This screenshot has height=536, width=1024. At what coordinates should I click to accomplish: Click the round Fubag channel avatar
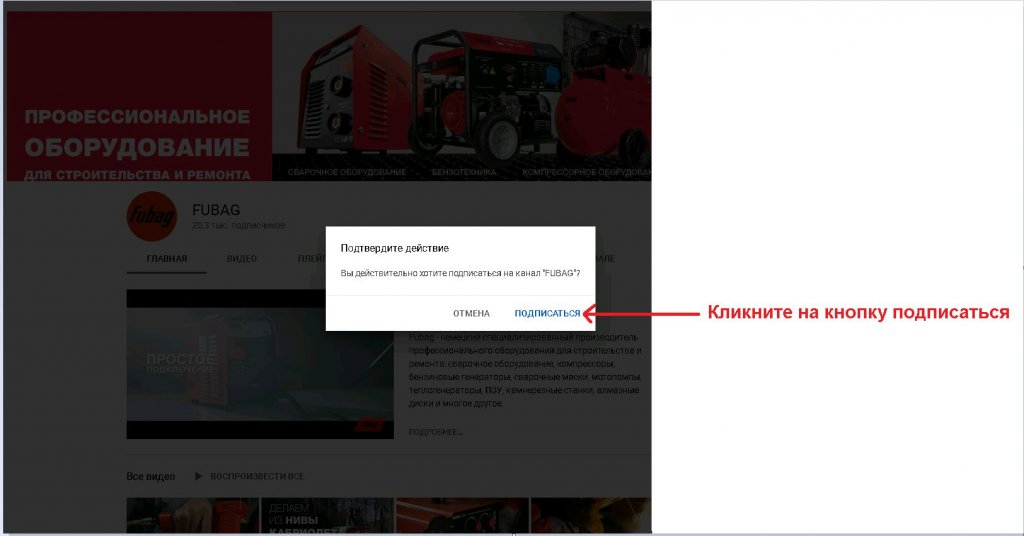pos(150,217)
